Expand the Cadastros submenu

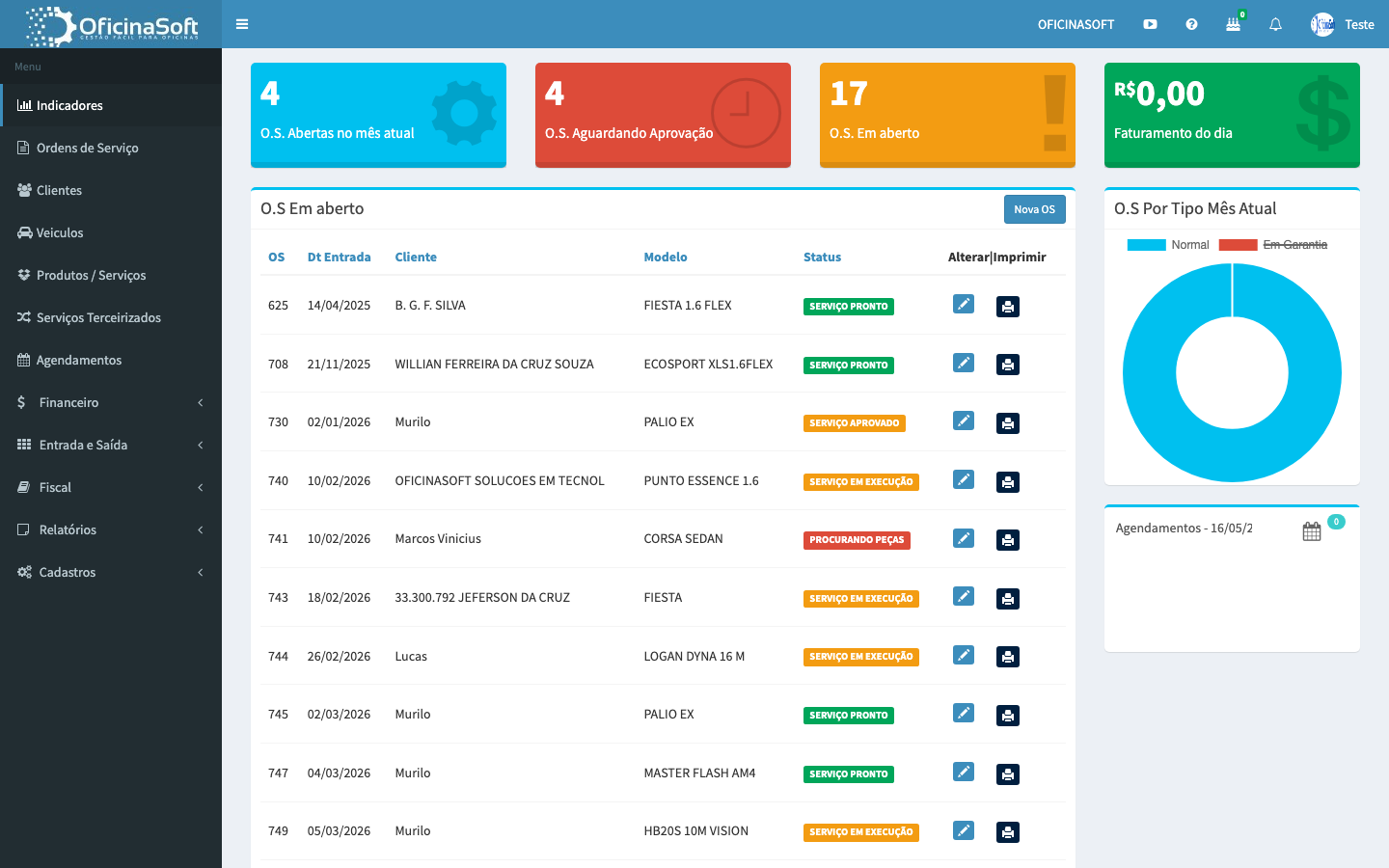point(111,572)
